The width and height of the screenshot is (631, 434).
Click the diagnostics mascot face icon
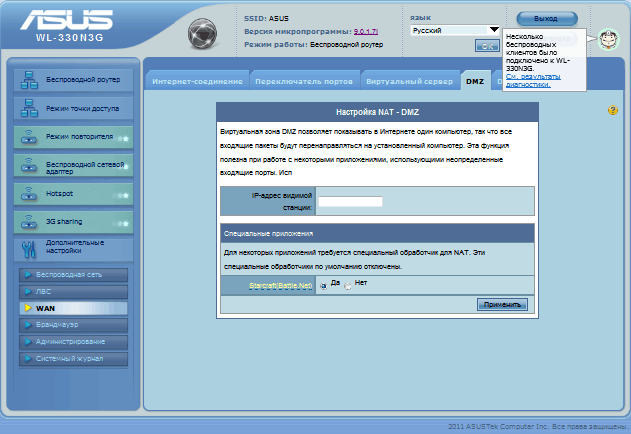coord(608,41)
